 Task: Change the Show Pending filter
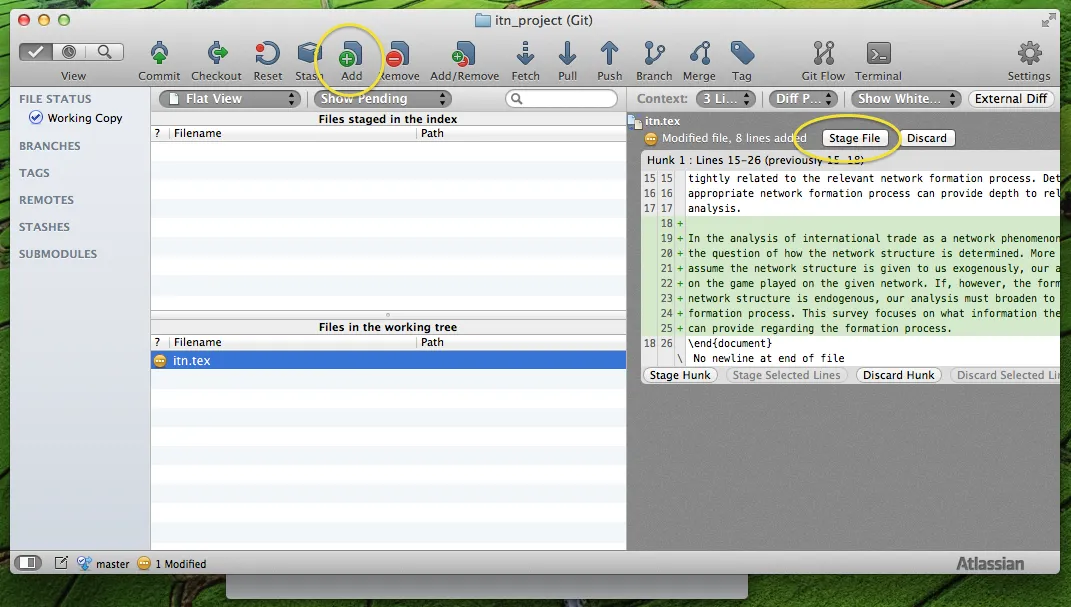(x=381, y=98)
